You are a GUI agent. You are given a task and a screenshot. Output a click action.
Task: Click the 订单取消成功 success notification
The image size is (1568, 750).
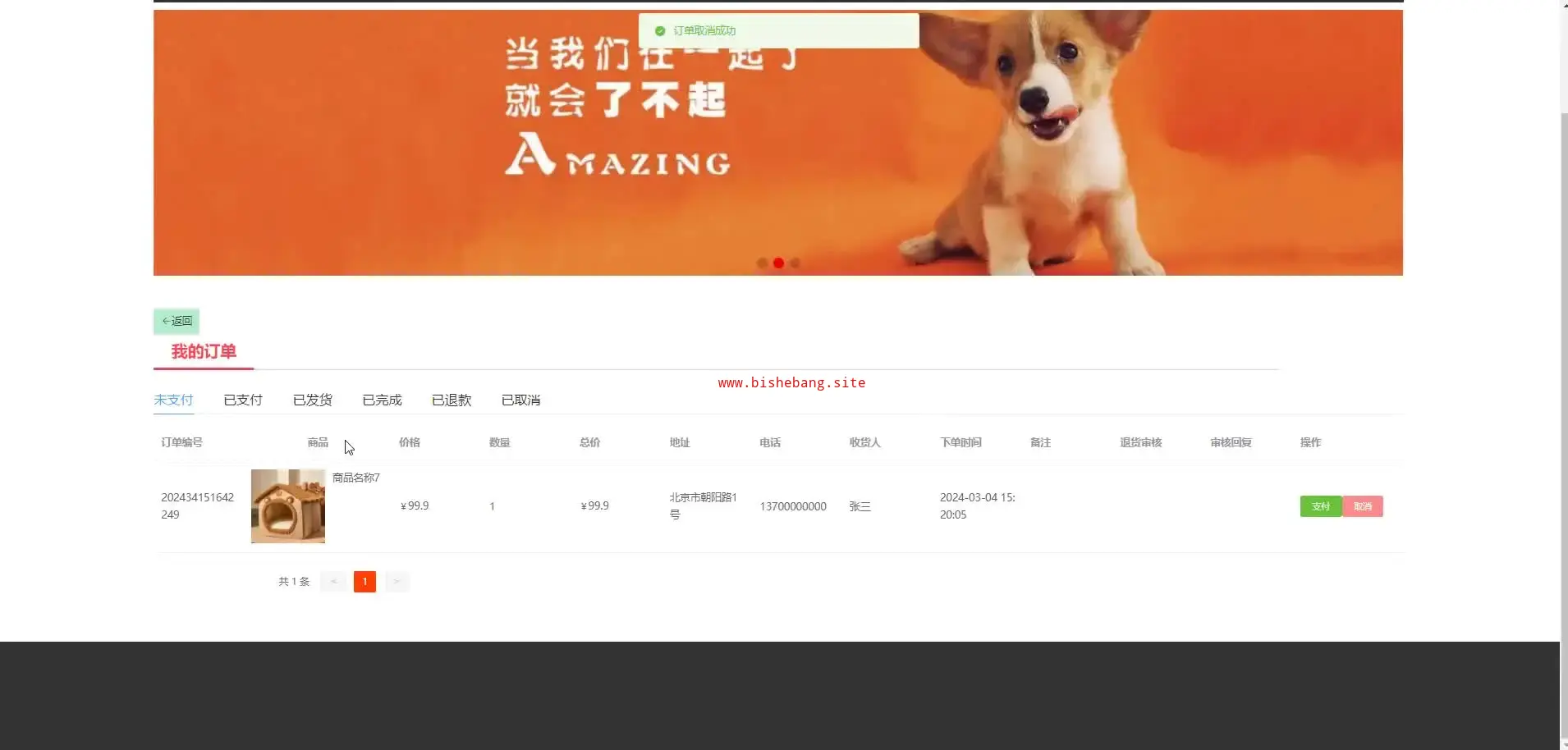click(x=779, y=30)
